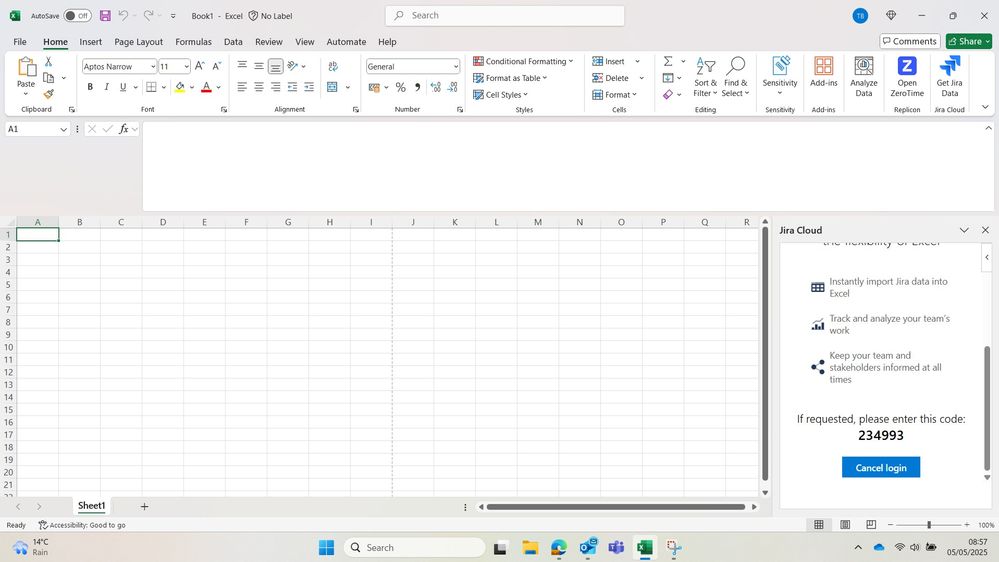The height and width of the screenshot is (562, 999).
Task: Click the Paste clipboard icon
Action: click(26, 67)
